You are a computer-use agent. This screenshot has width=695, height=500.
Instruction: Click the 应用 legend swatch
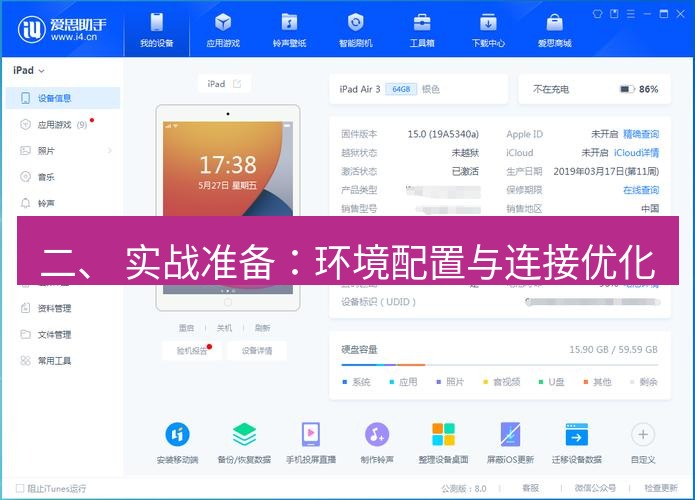[391, 382]
